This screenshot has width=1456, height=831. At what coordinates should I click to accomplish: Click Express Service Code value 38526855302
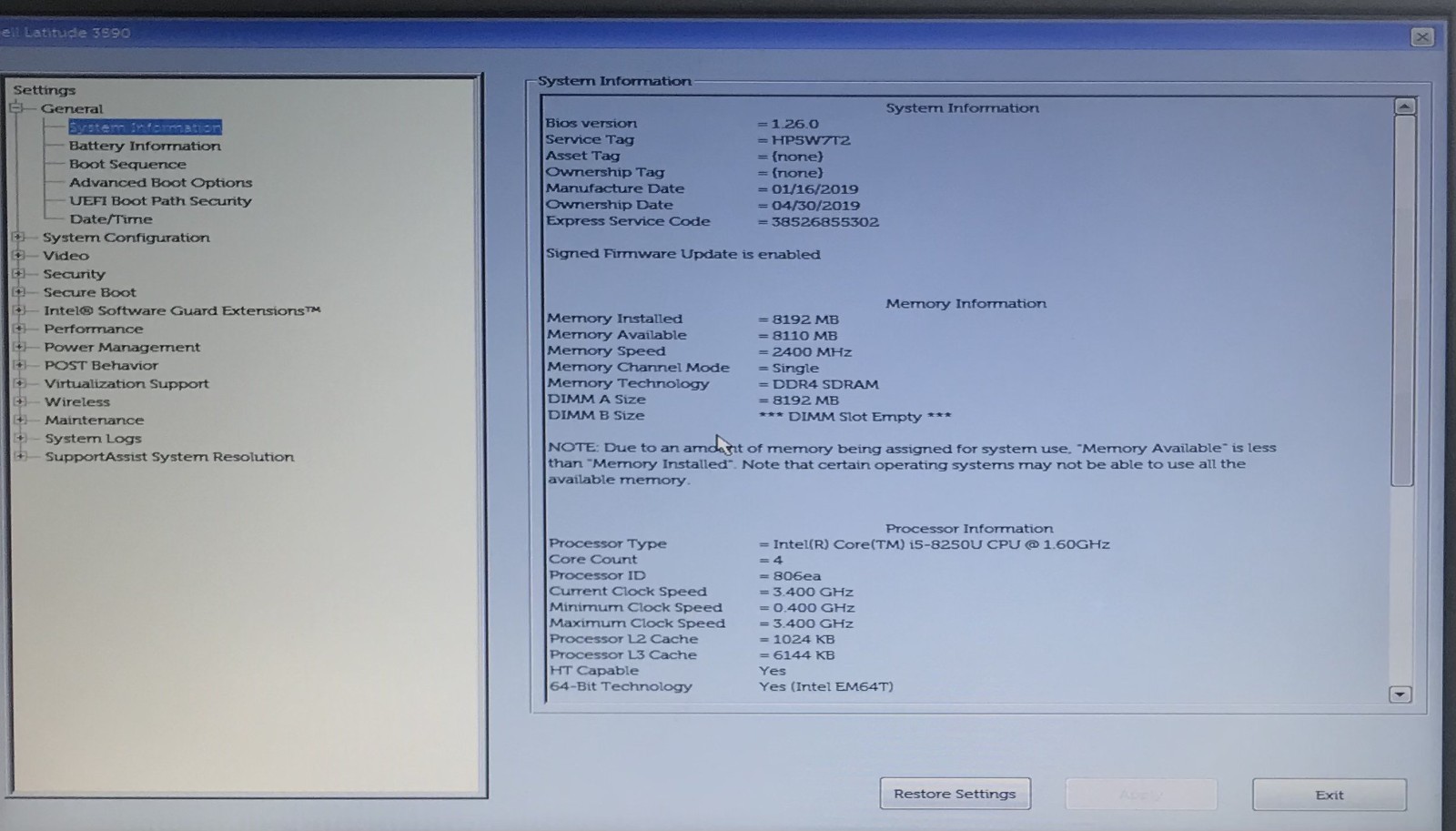tap(825, 222)
